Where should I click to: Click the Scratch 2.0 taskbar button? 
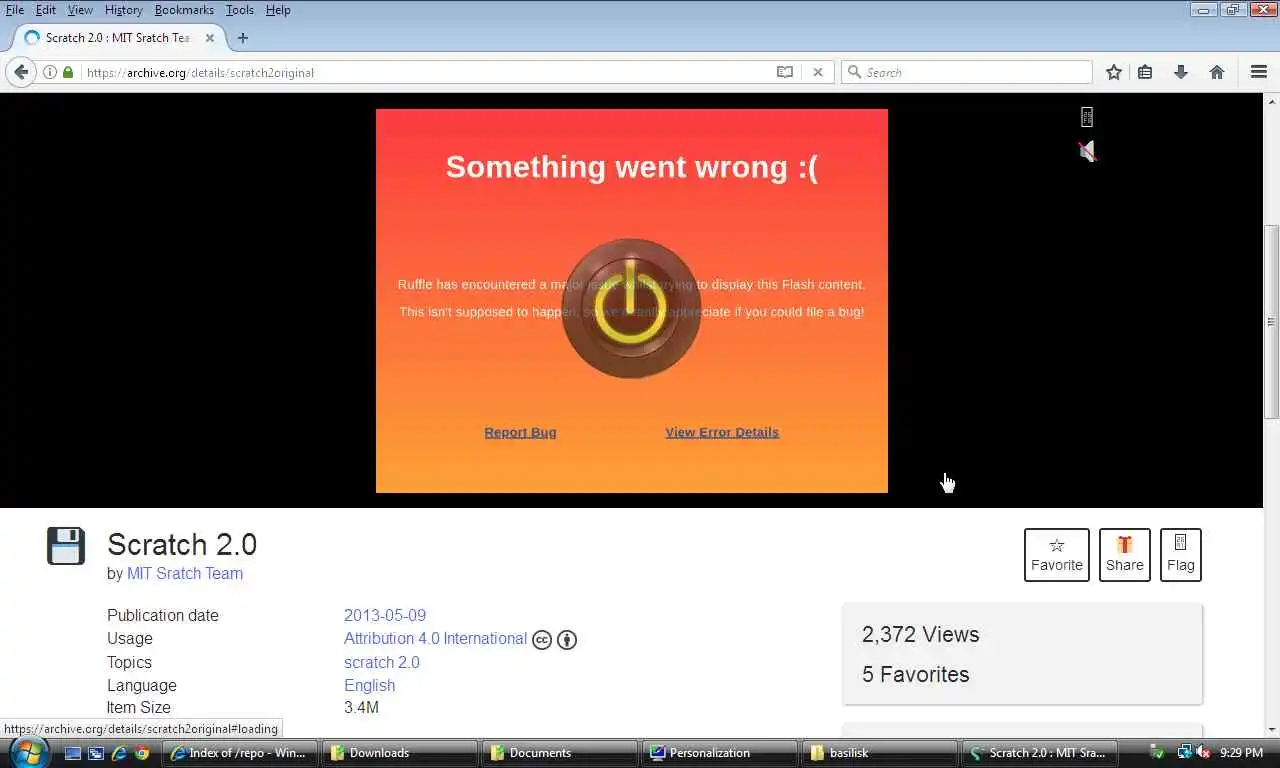point(1041,753)
